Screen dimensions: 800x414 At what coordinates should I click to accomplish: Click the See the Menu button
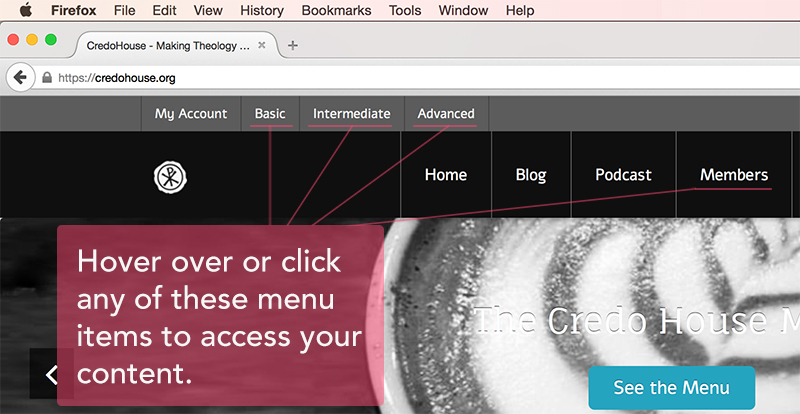671,387
